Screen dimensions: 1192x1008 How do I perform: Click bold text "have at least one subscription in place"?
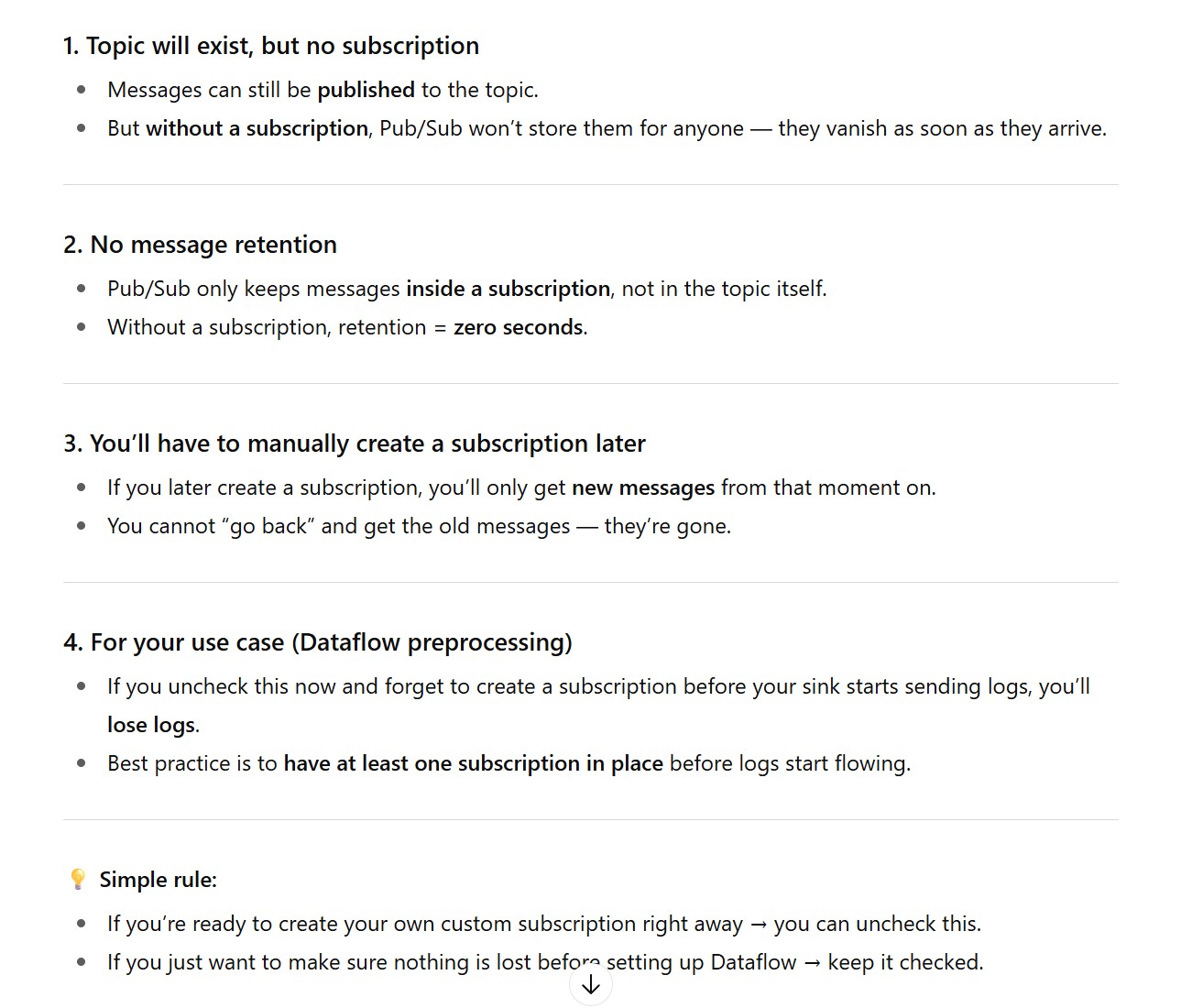(473, 763)
